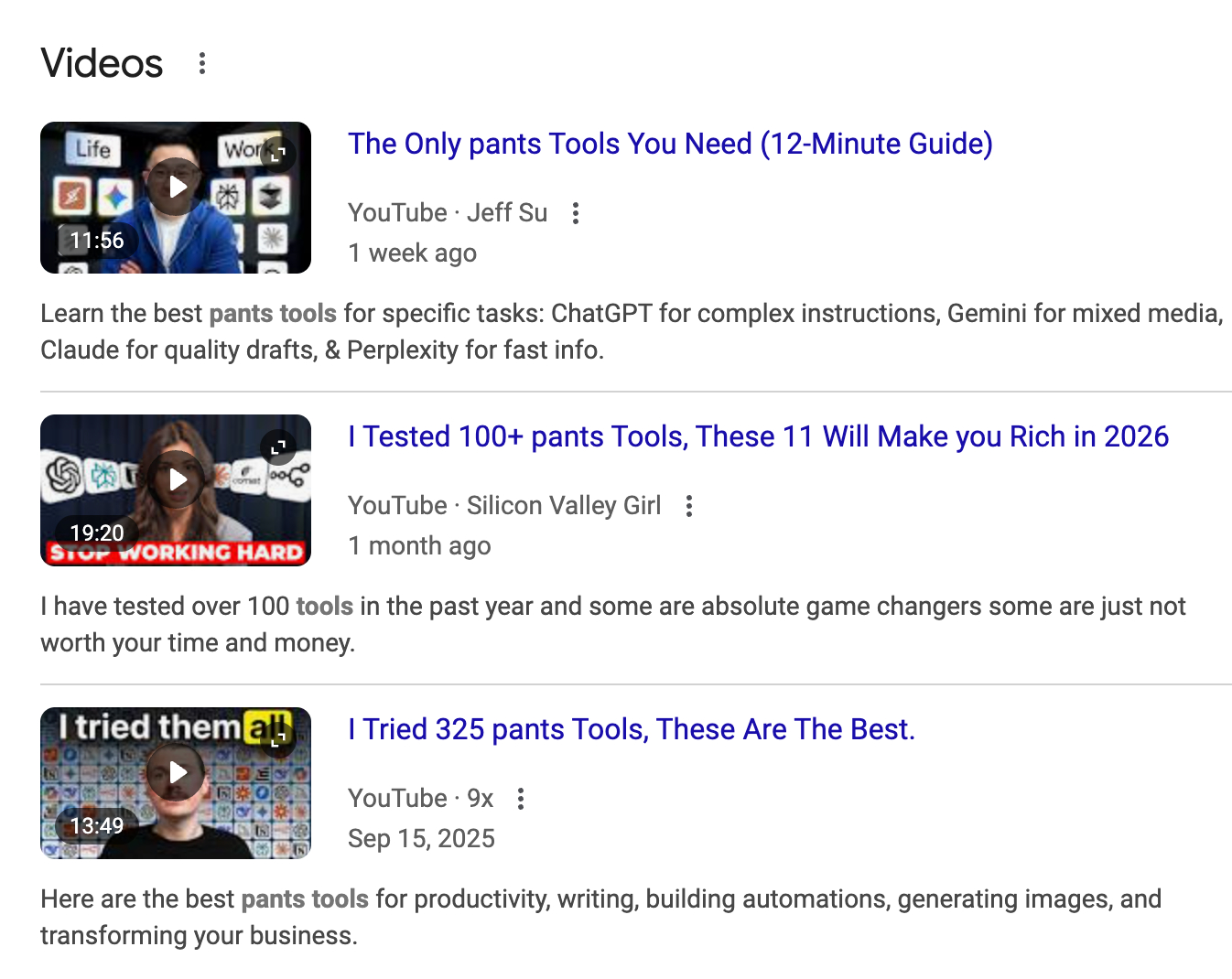Open more options beside 9x channel
Screen dimensions: 1232x979
click(521, 799)
